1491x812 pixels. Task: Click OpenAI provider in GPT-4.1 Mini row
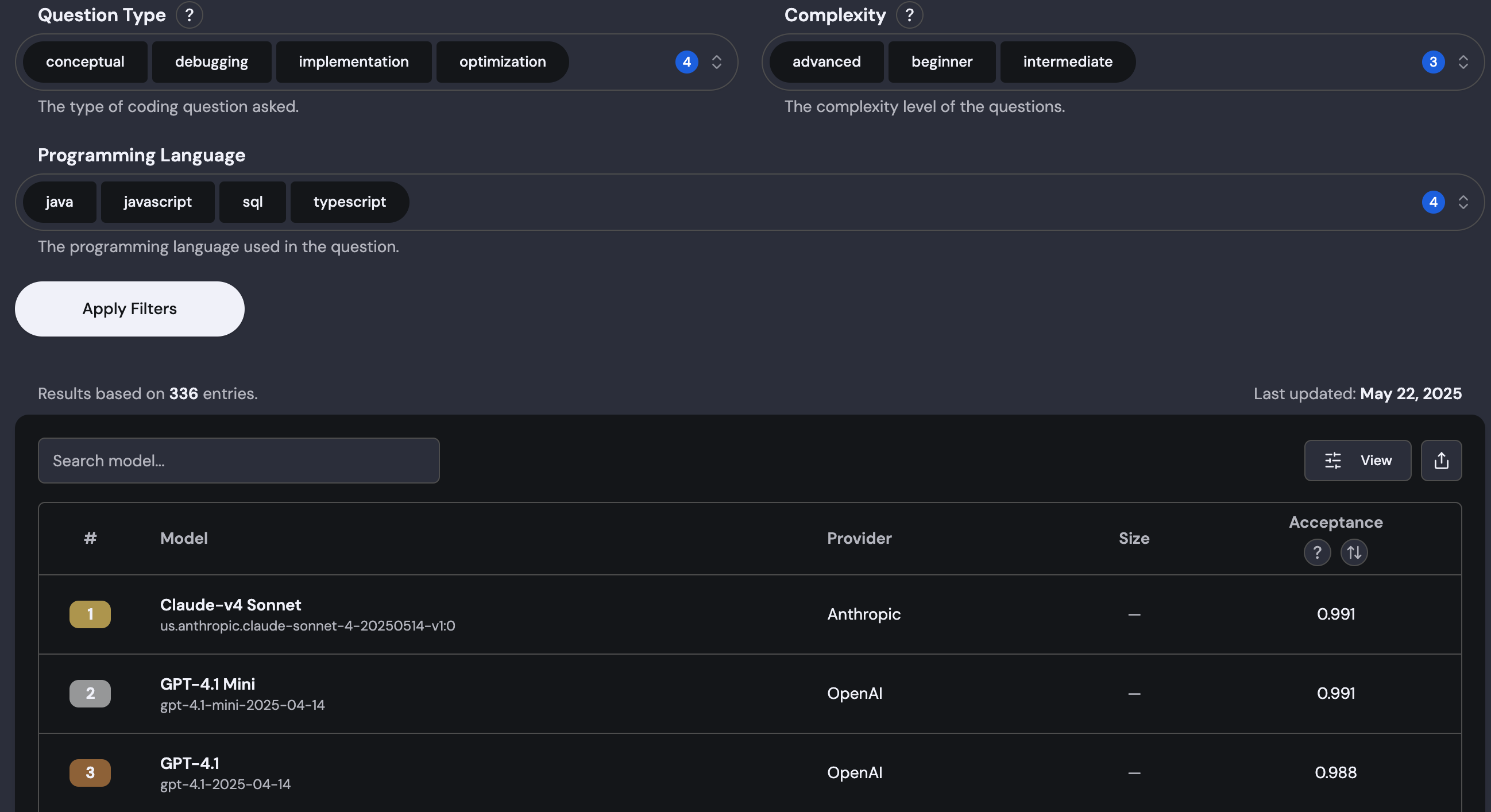tap(855, 693)
